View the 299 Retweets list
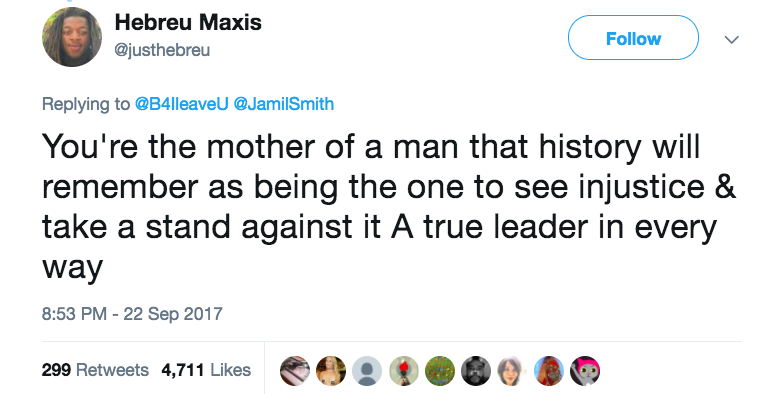 point(95,370)
